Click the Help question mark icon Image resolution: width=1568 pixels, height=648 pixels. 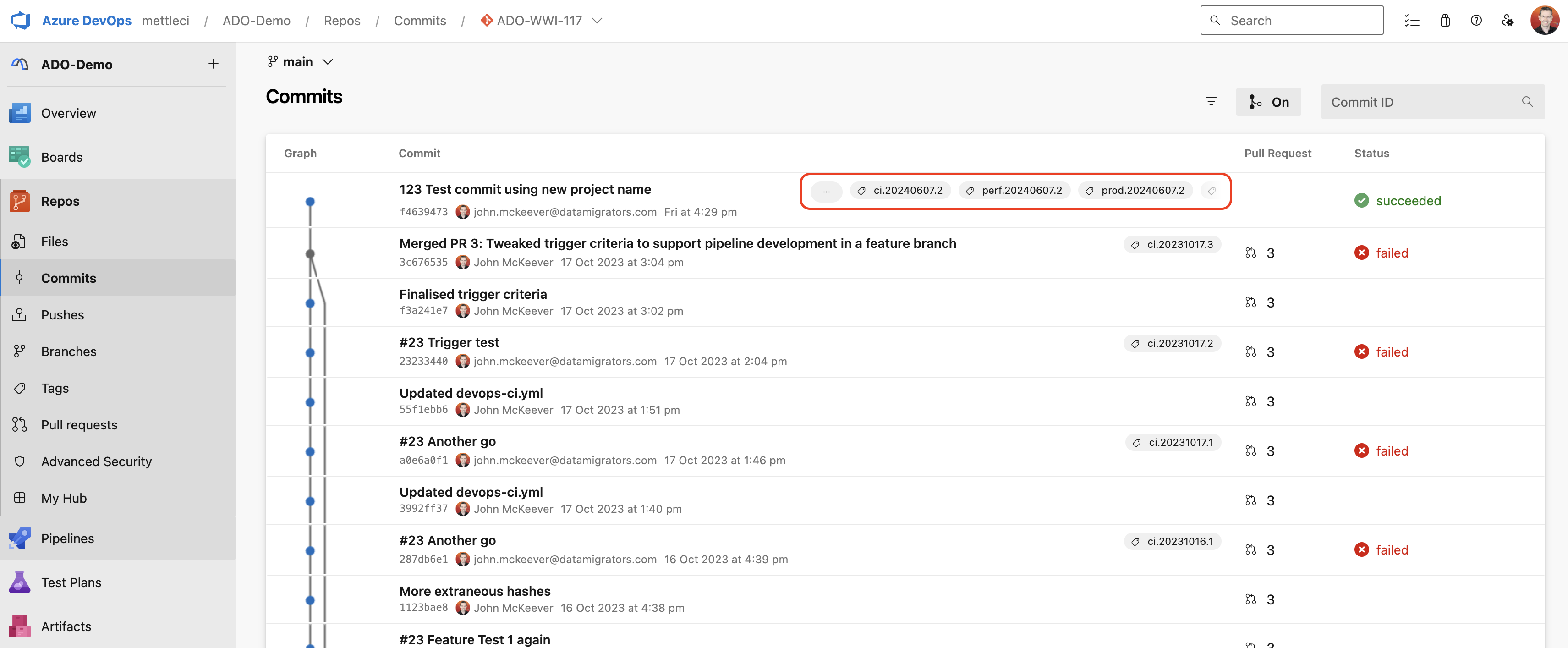[1475, 20]
